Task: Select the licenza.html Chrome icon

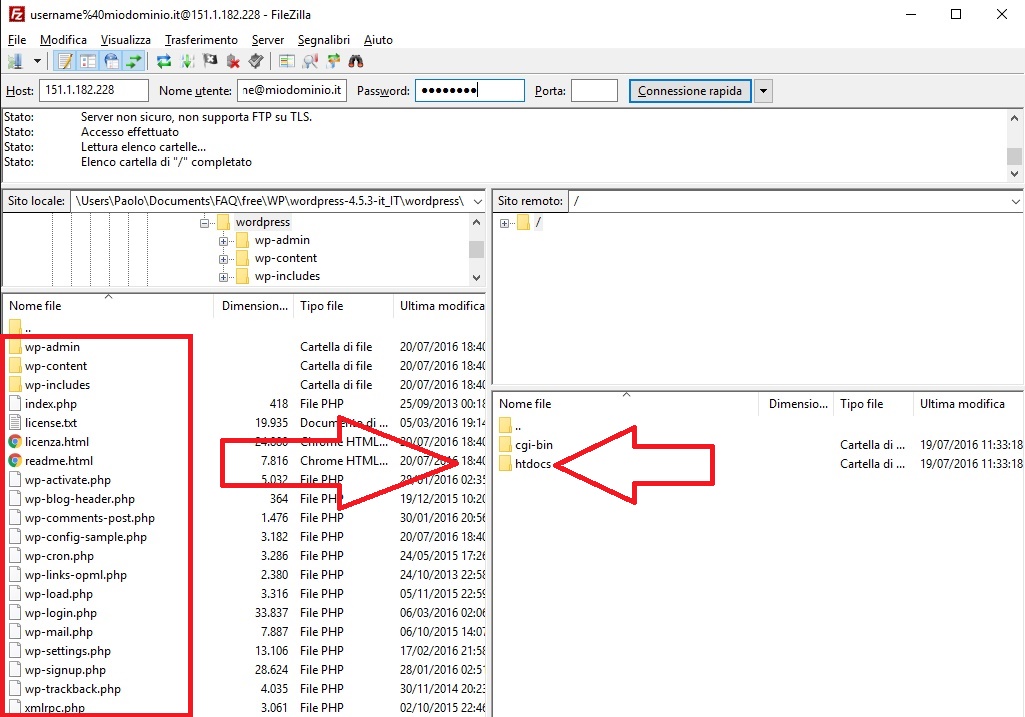Action: 15,442
